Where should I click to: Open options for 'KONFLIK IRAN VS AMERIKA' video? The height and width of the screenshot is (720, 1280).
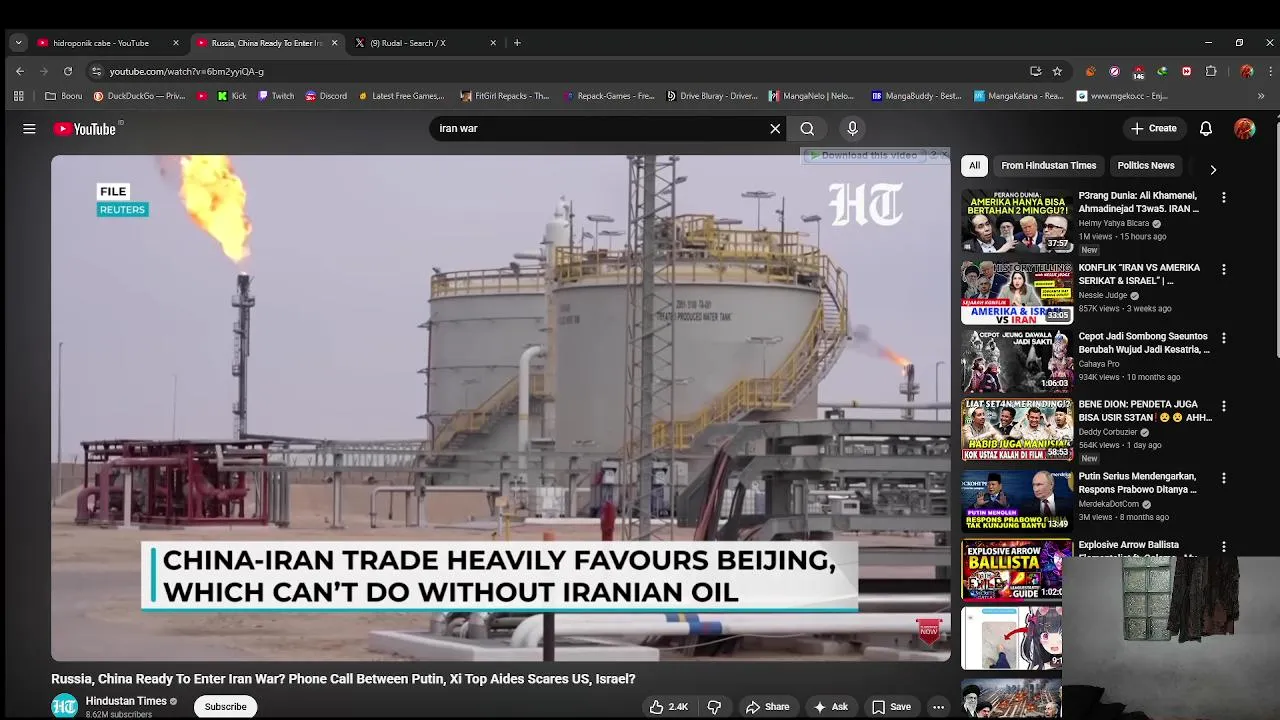[1223, 269]
